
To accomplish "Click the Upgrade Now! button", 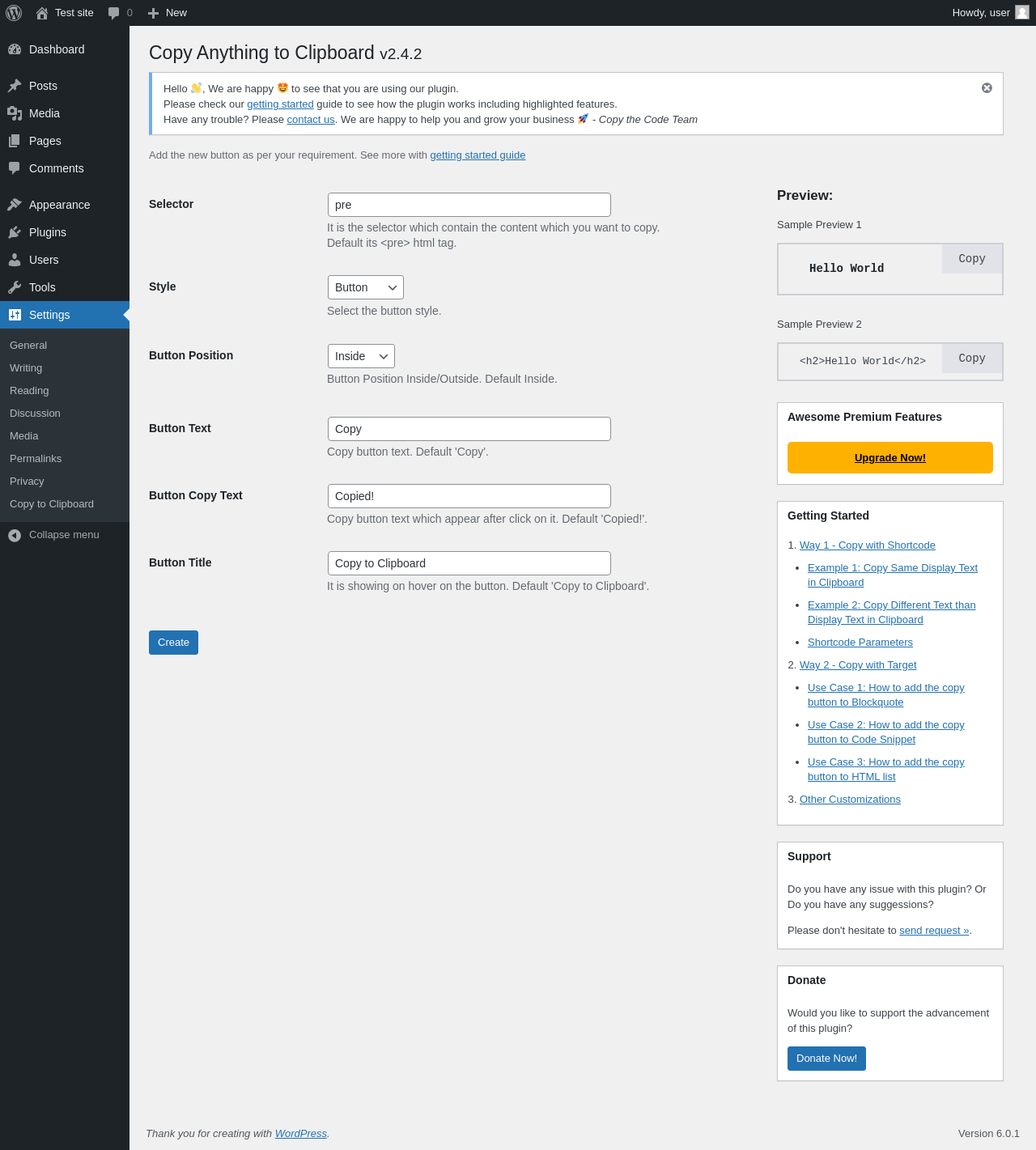I will [x=890, y=457].
